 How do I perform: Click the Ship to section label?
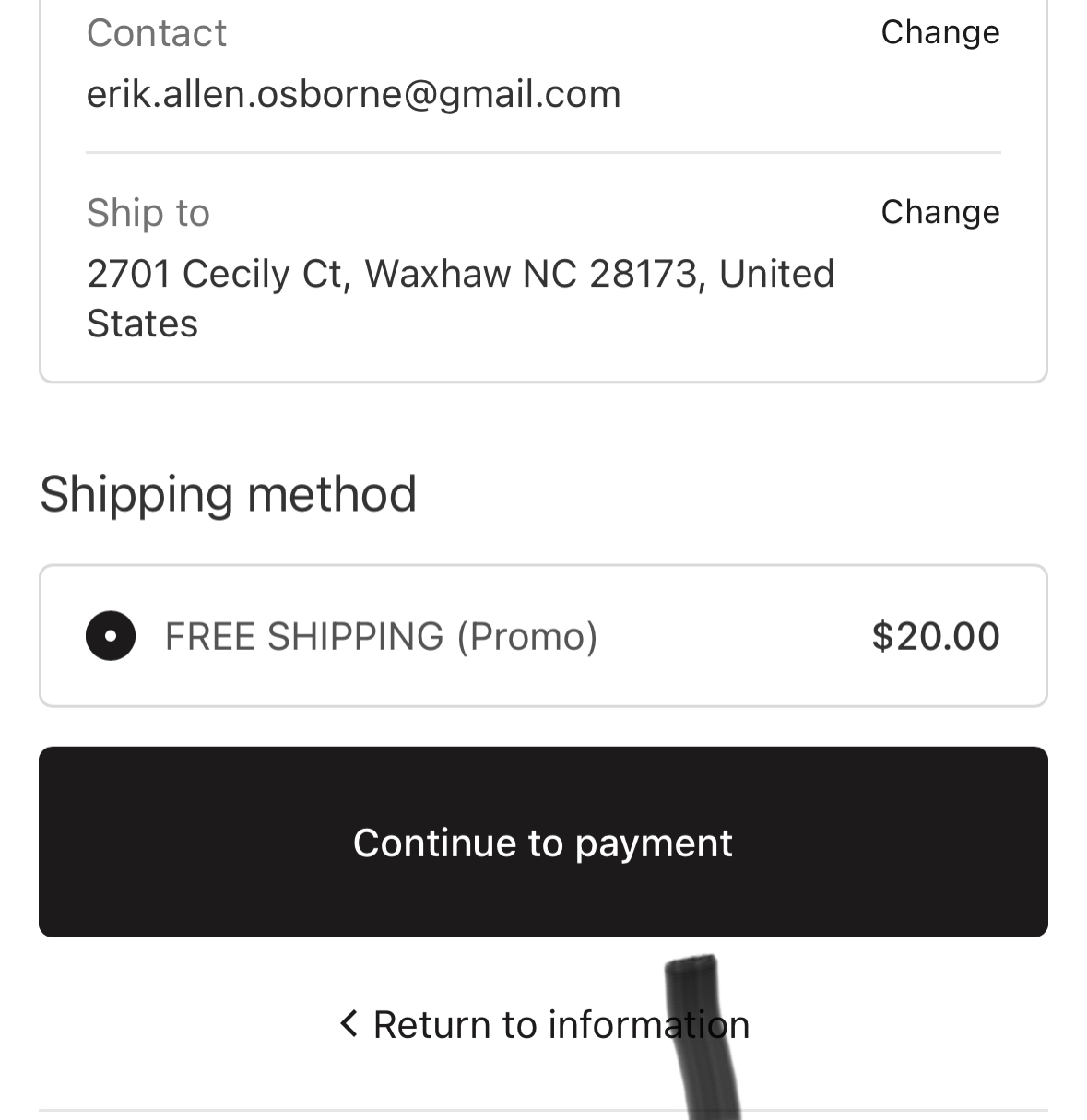point(148,213)
